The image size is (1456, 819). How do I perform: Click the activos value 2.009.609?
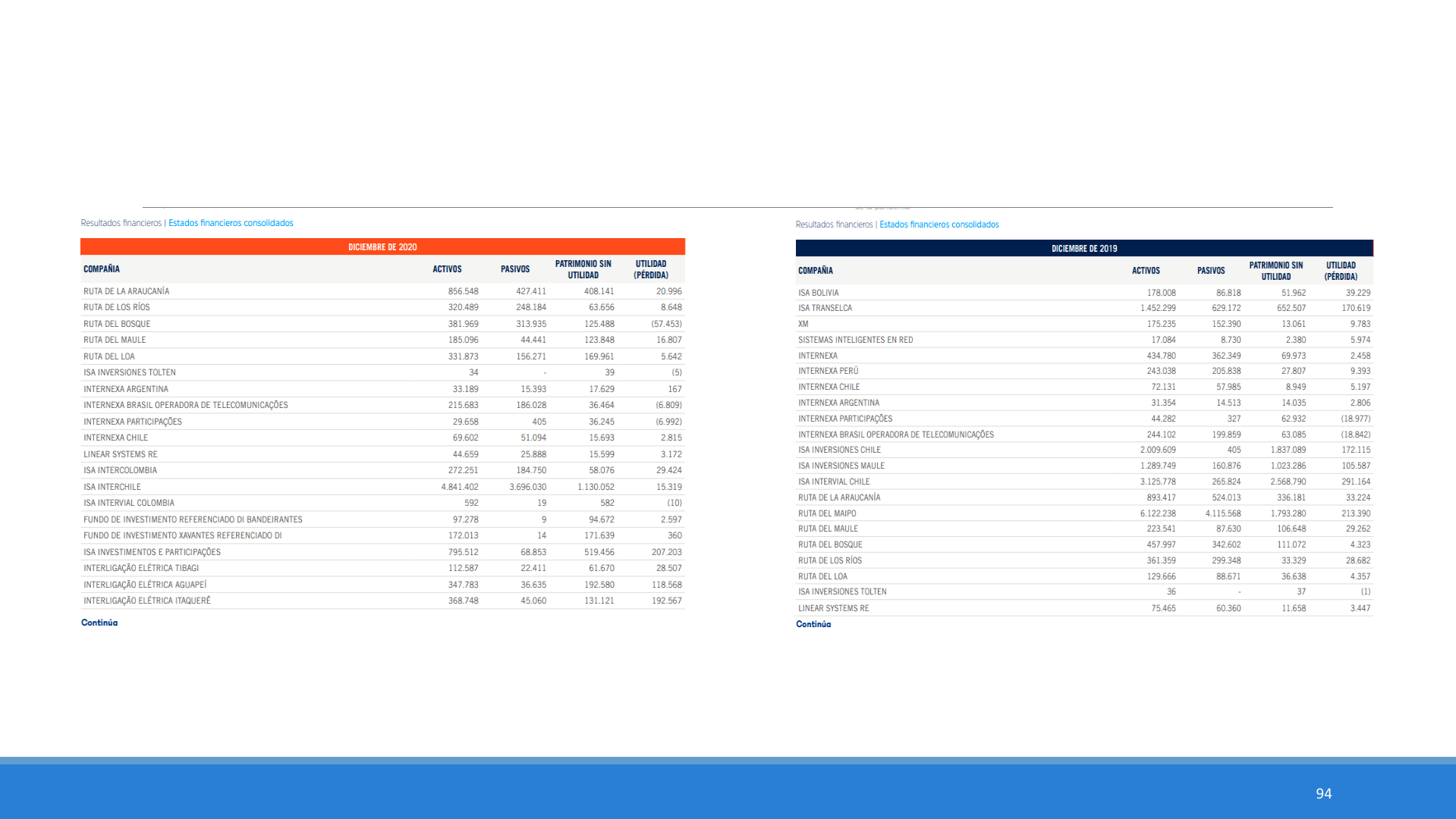pos(1158,450)
